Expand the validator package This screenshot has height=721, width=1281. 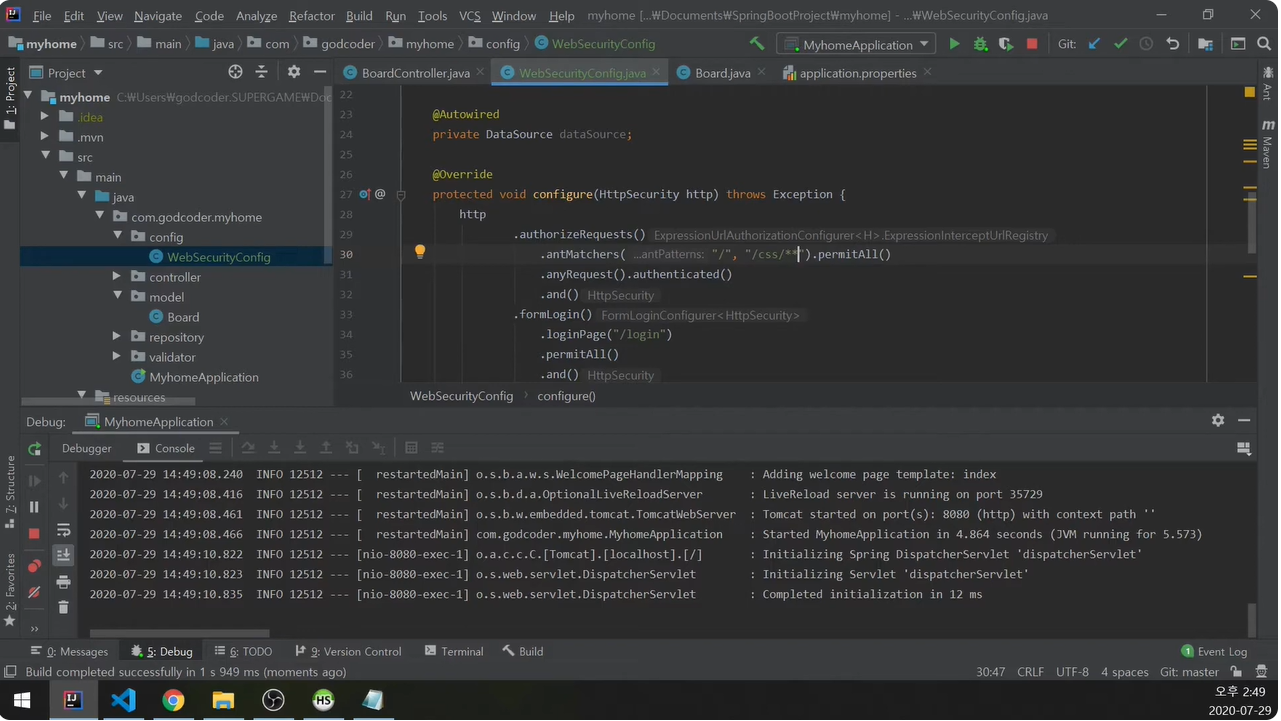coord(117,357)
